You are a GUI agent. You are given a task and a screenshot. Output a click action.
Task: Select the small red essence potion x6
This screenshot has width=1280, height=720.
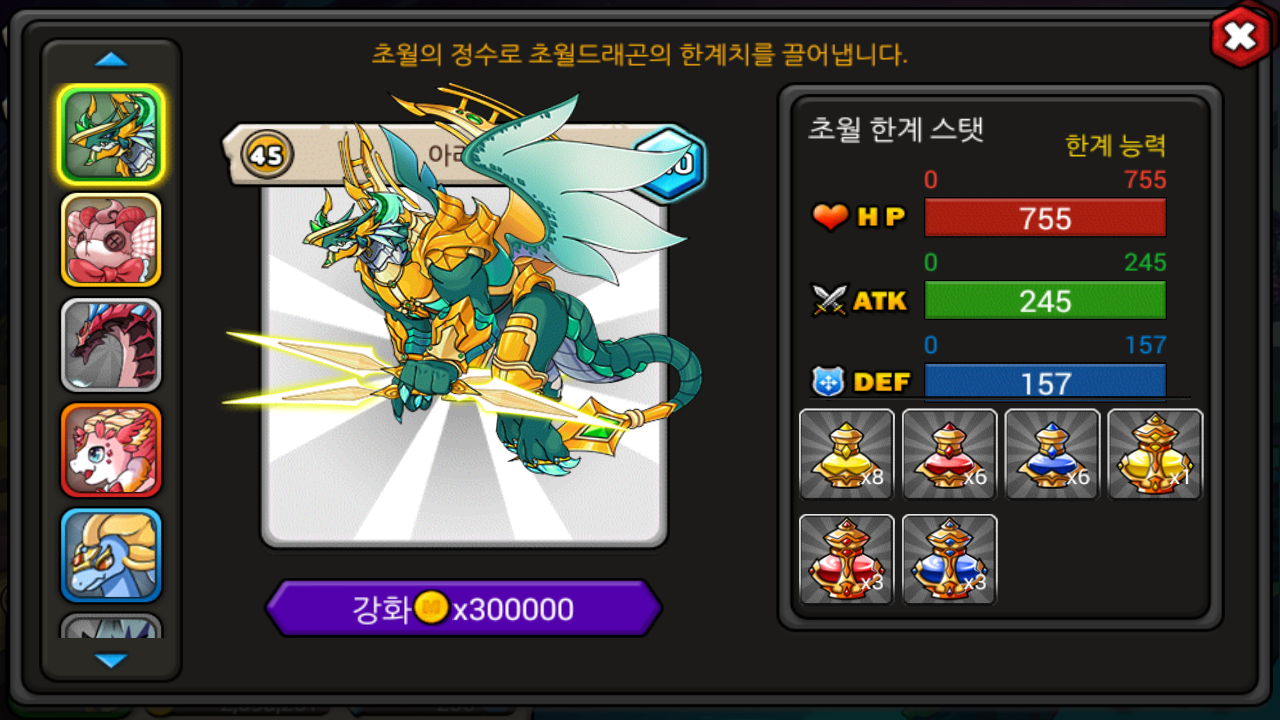pyautogui.click(x=950, y=454)
